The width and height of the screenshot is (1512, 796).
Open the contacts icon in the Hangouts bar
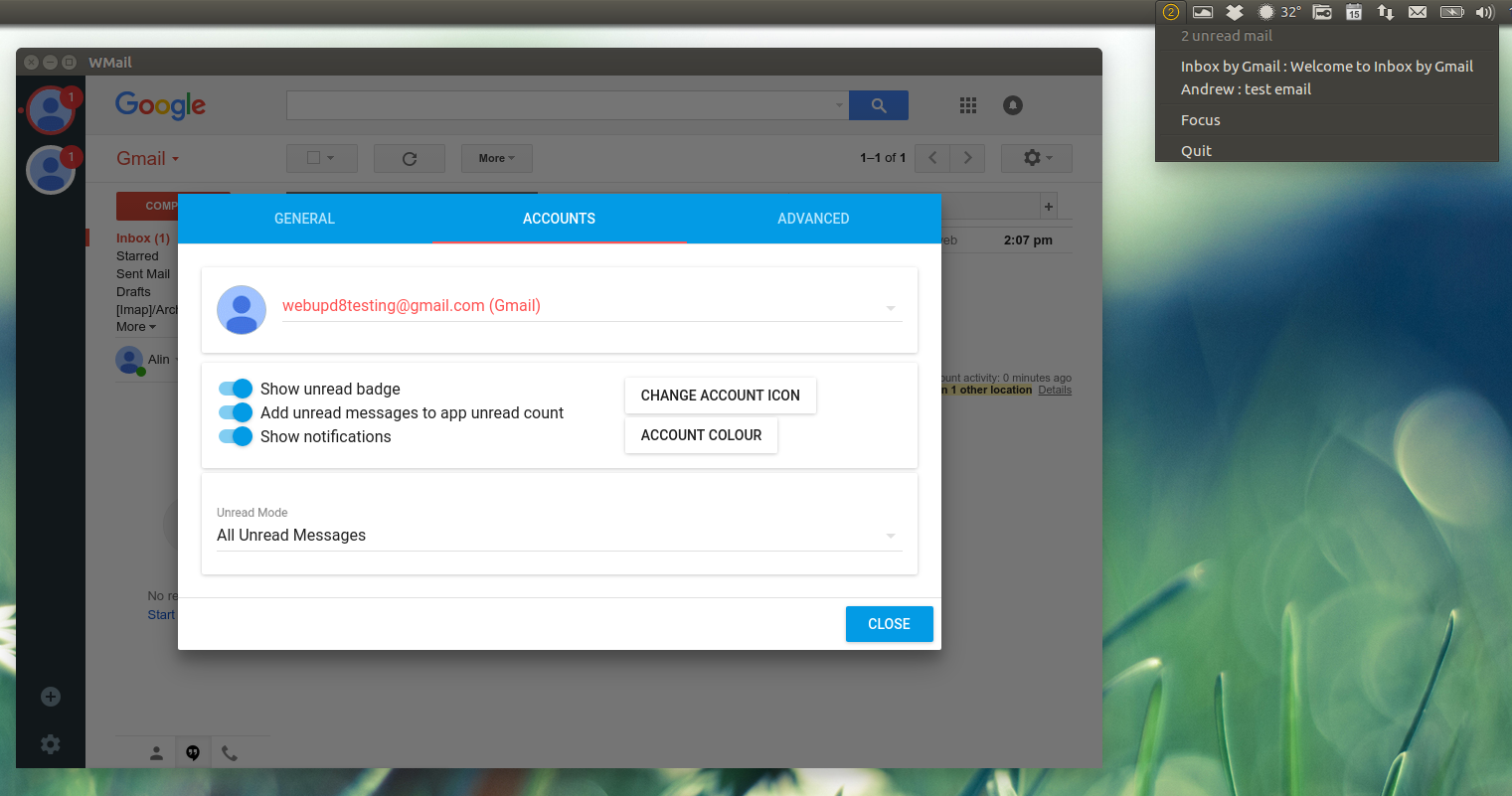(x=155, y=752)
